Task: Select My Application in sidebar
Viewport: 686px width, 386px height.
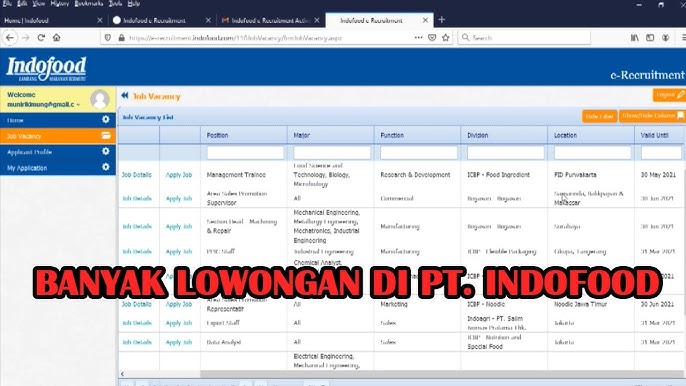Action: pyautogui.click(x=58, y=168)
